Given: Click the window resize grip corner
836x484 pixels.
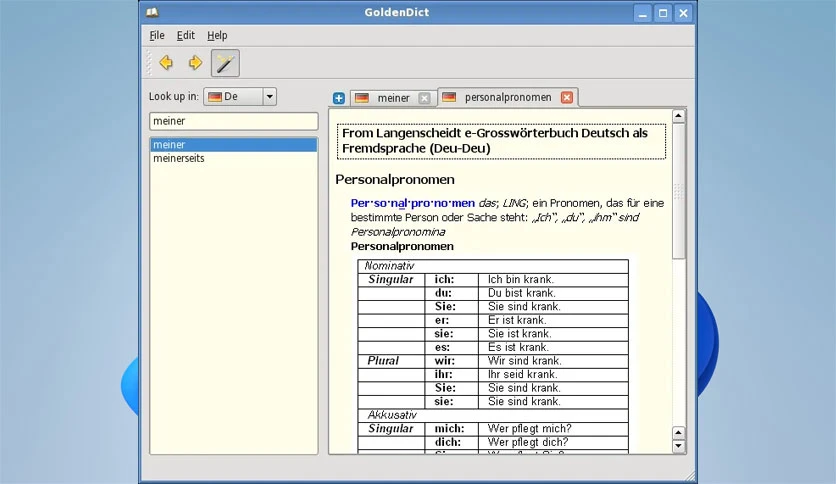Looking at the screenshot, I should [x=690, y=476].
